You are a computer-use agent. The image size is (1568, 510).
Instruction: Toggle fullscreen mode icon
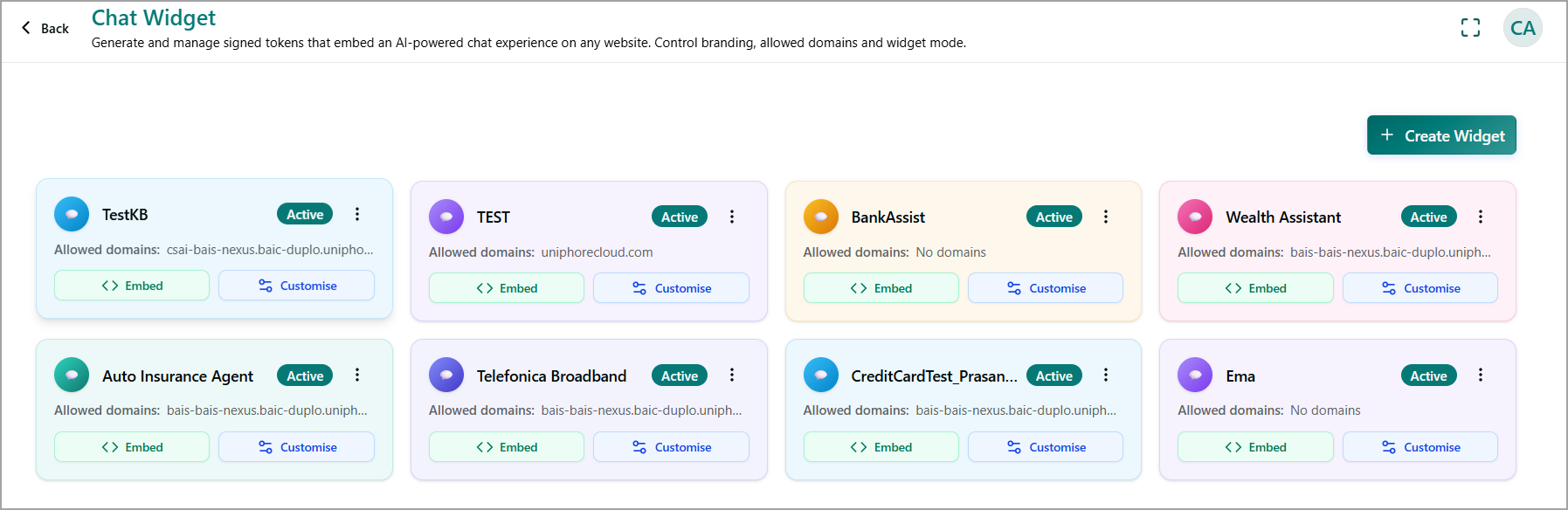1470,28
